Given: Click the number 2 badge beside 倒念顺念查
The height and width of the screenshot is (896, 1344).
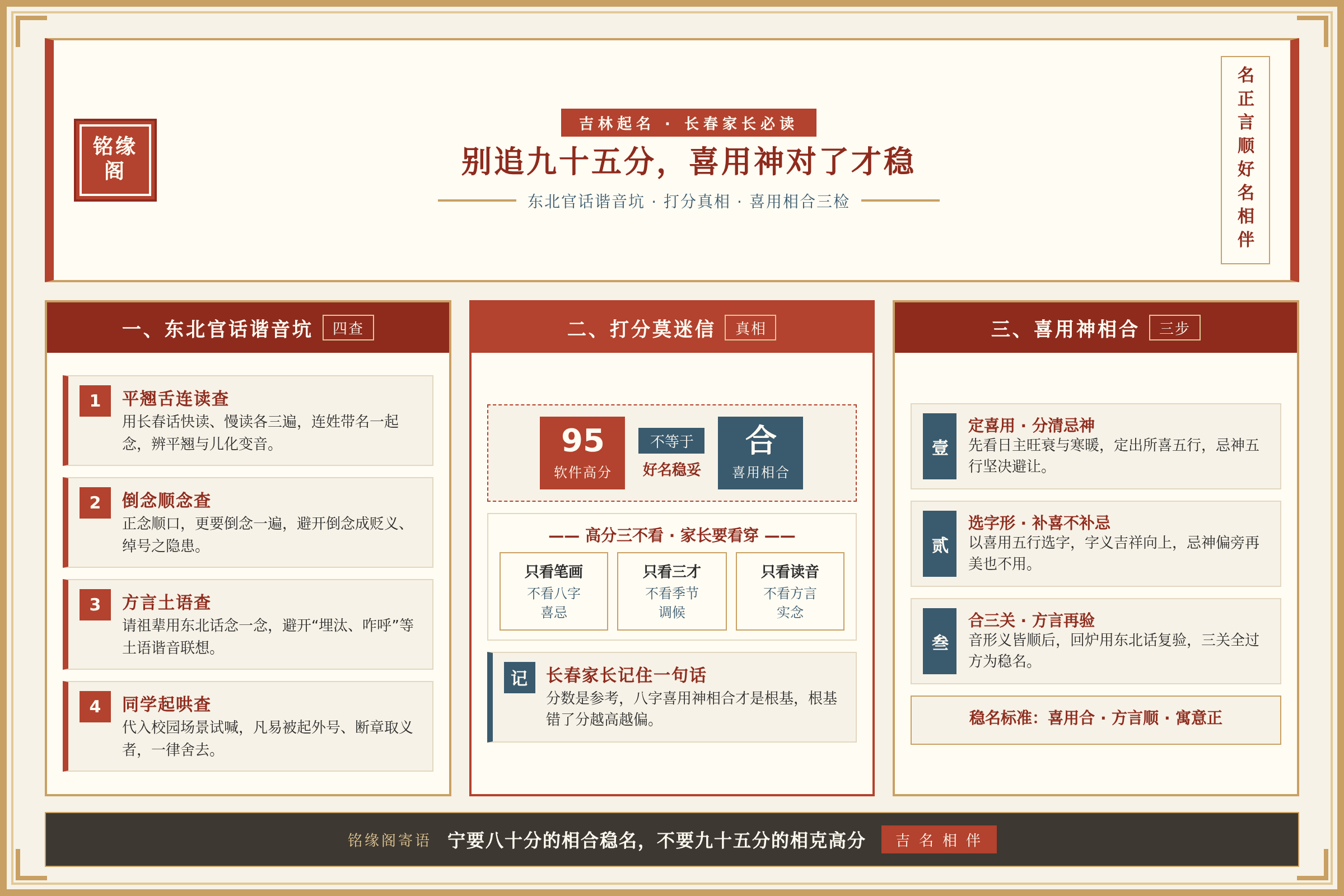Looking at the screenshot, I should pyautogui.click(x=95, y=502).
